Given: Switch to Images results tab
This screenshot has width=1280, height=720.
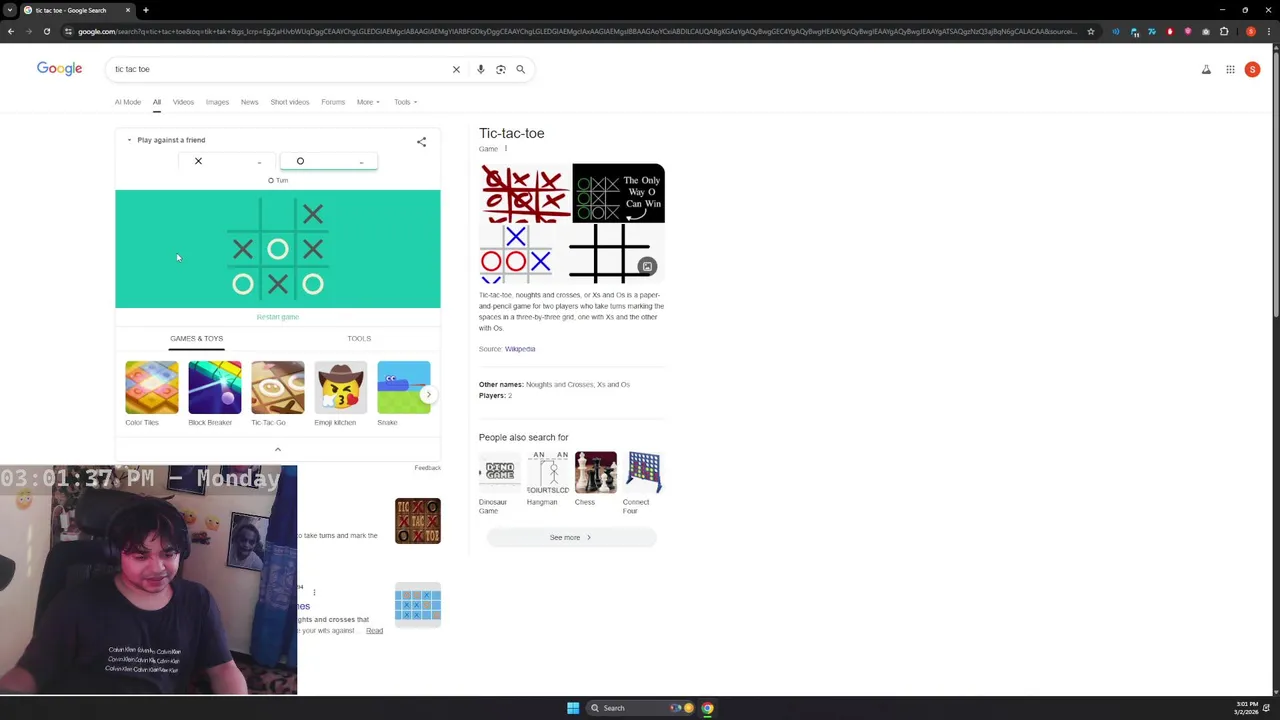Looking at the screenshot, I should click(217, 102).
